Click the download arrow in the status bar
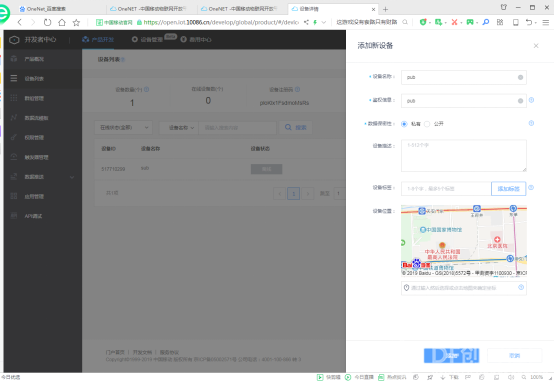 tap(443, 377)
